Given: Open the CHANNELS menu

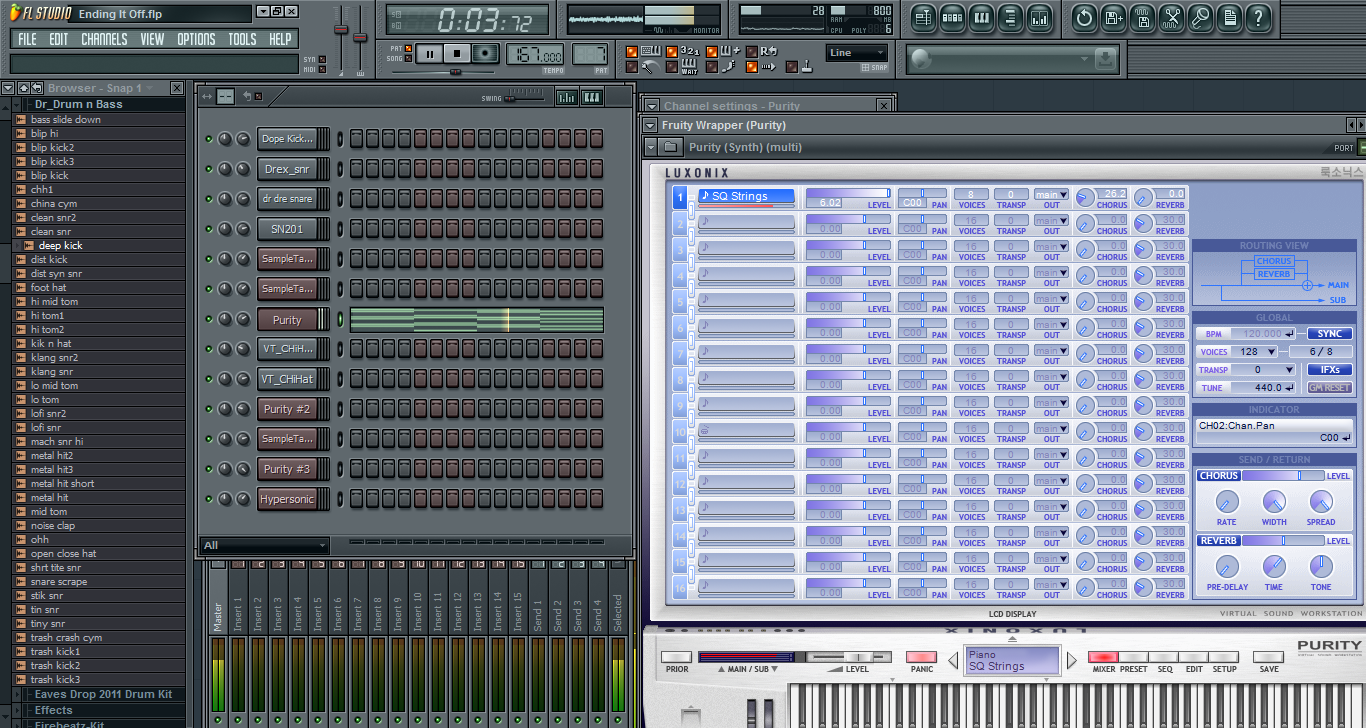Looking at the screenshot, I should (104, 39).
